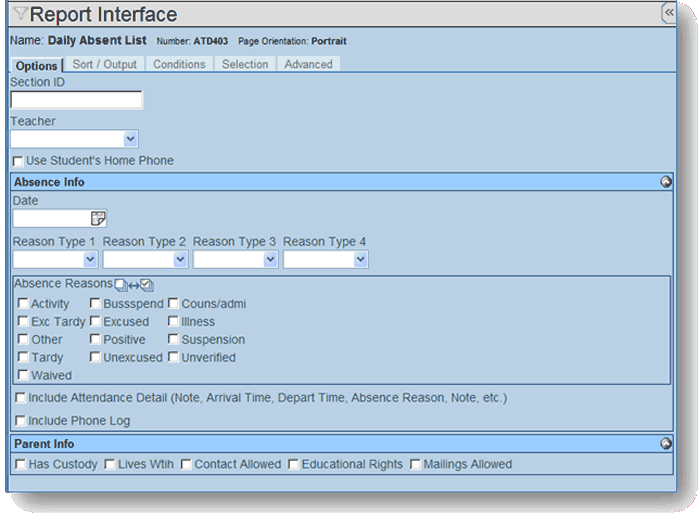The height and width of the screenshot is (513, 700).
Task: Open the Date calendar picker icon
Action: pyautogui.click(x=98, y=218)
